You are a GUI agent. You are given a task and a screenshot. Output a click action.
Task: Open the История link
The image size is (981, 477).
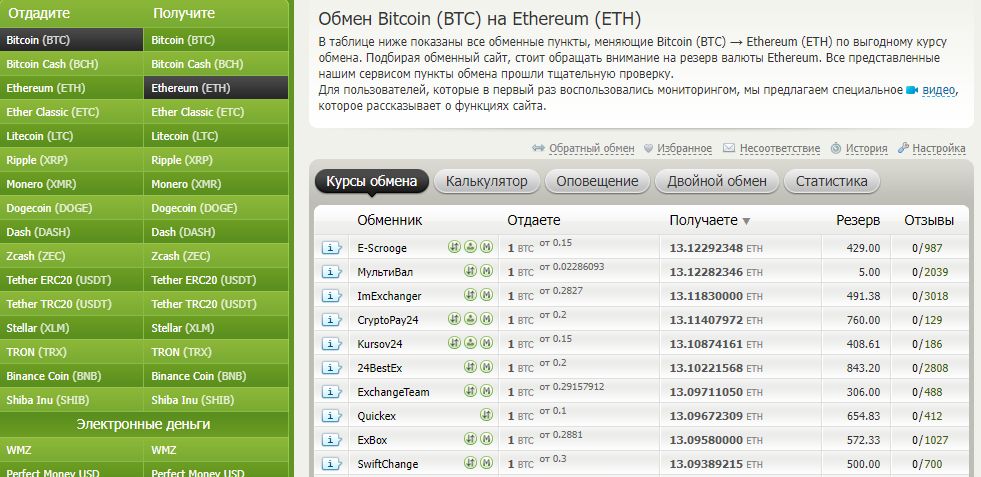pos(867,148)
